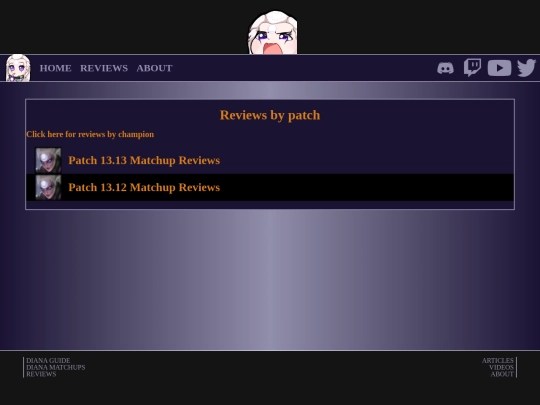Click Diana portrait beside Patch 13.13
540x405 pixels.
tap(49, 160)
